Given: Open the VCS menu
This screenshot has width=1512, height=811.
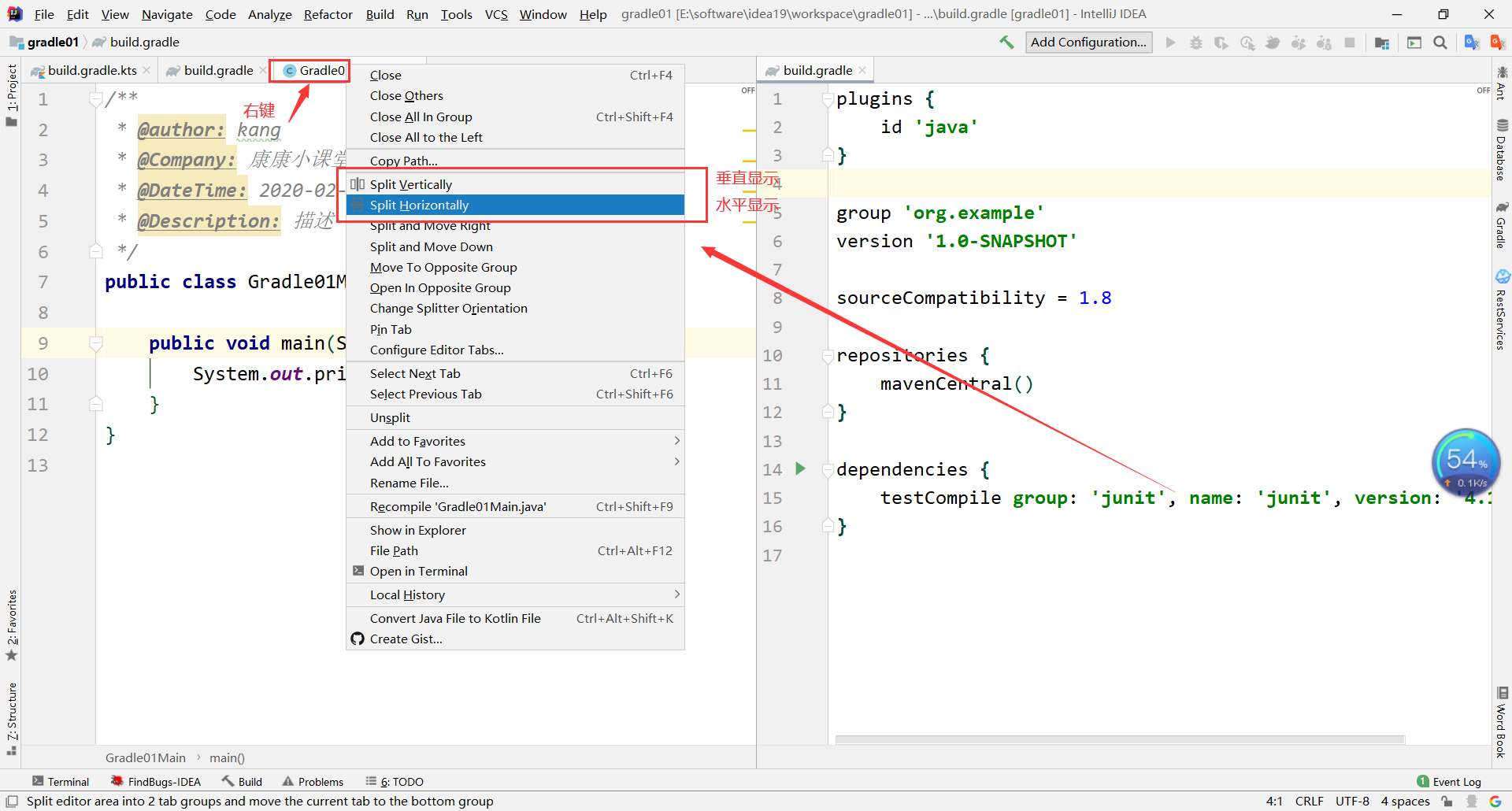Looking at the screenshot, I should tap(496, 14).
